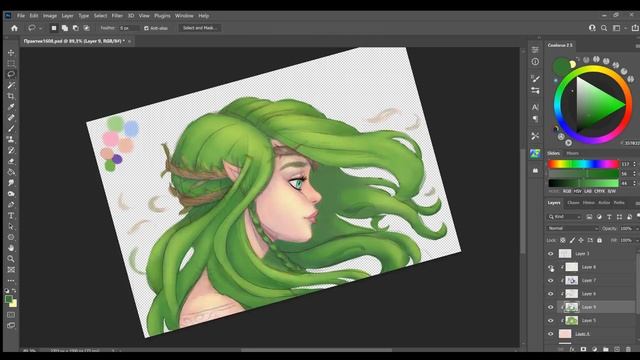Select the Eyedropper tool
Screen dimensions: 640x360
(x=11, y=107)
